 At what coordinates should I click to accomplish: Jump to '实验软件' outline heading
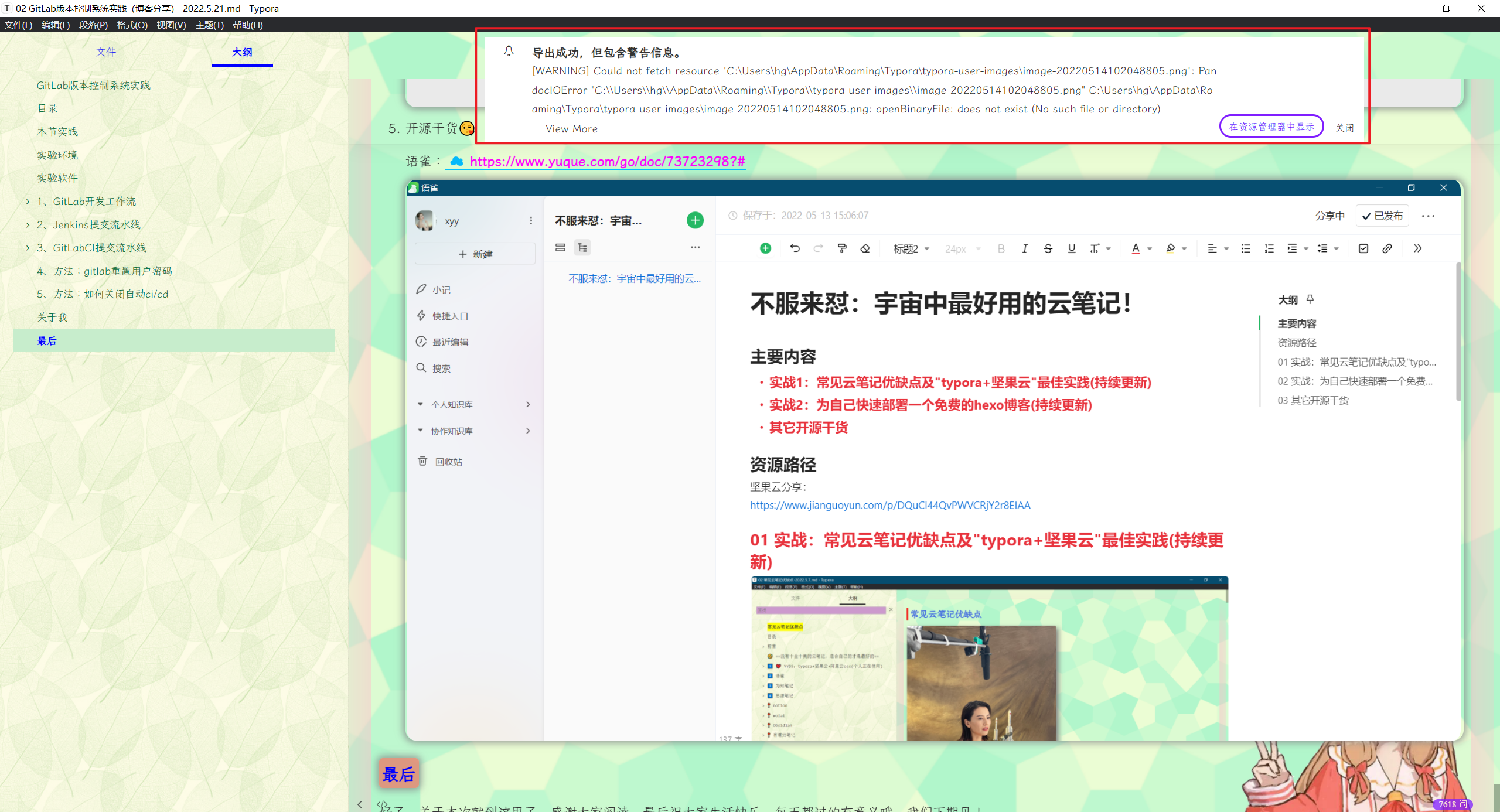(x=57, y=178)
